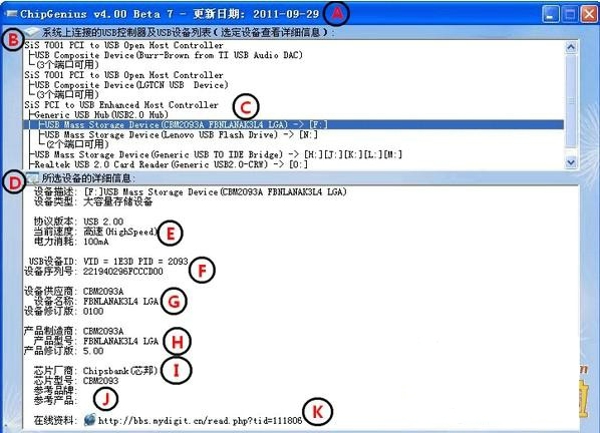Click the USB device list header icon
The width and height of the screenshot is (600, 433).
(33, 33)
